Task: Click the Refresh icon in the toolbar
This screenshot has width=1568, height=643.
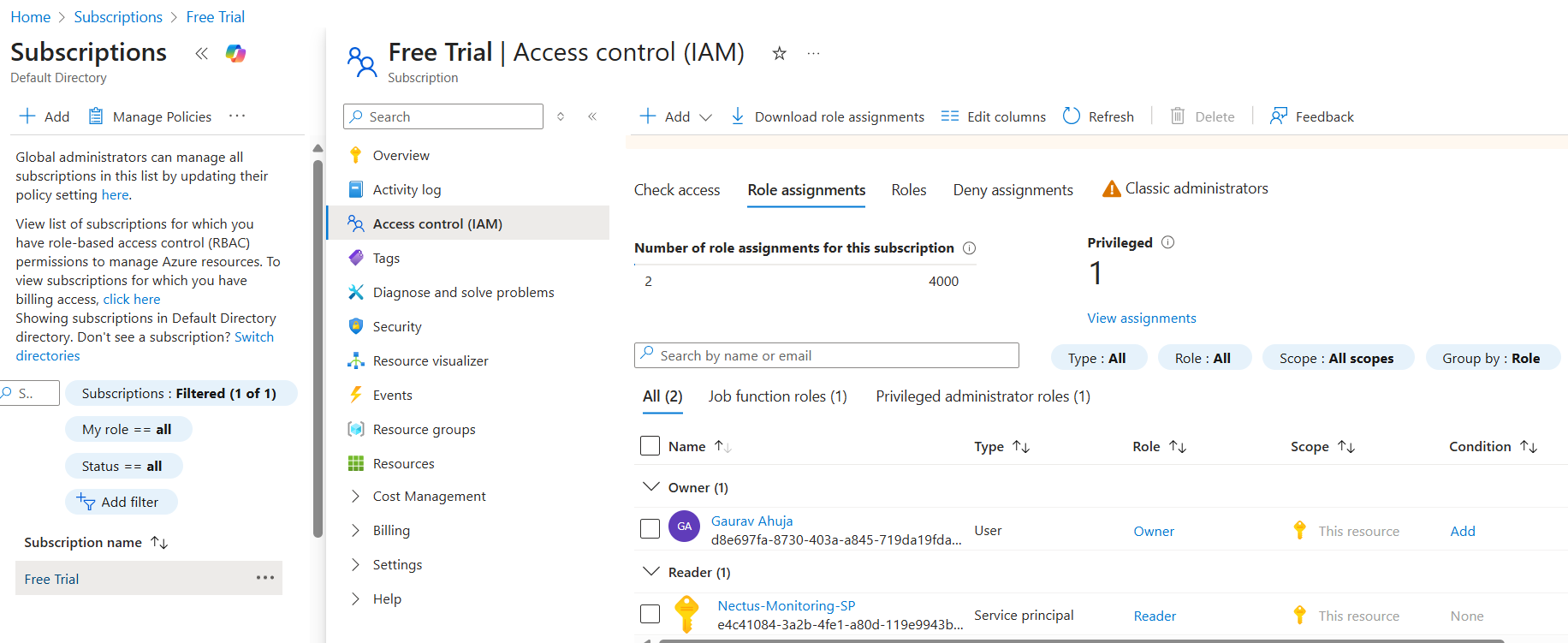Action: (1072, 116)
